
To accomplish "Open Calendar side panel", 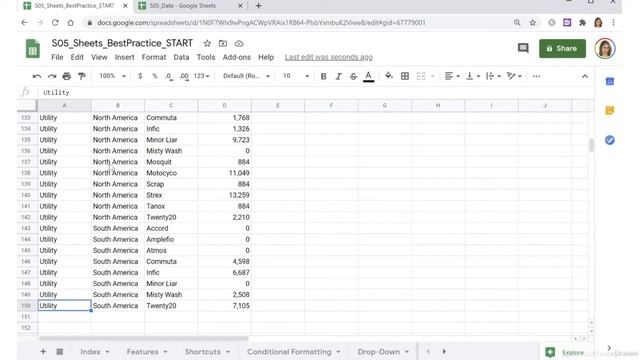I will [x=610, y=81].
